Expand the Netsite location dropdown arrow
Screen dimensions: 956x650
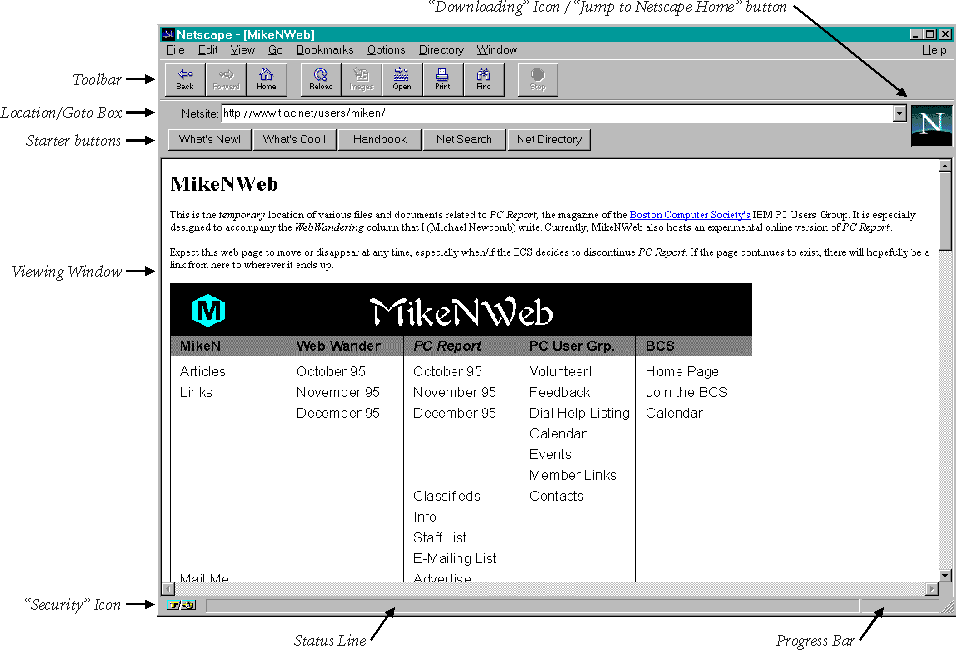(x=899, y=113)
